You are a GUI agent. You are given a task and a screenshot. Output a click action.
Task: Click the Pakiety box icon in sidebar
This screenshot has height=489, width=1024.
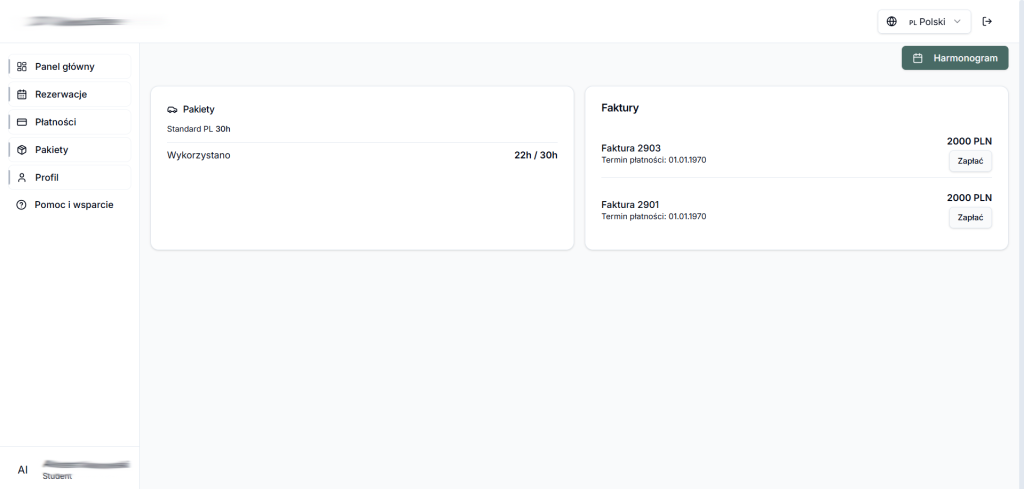pos(22,150)
